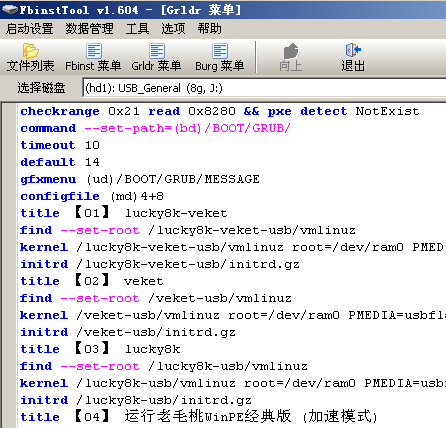
Task: Click the 选择磁盘 label
Action: (41, 88)
